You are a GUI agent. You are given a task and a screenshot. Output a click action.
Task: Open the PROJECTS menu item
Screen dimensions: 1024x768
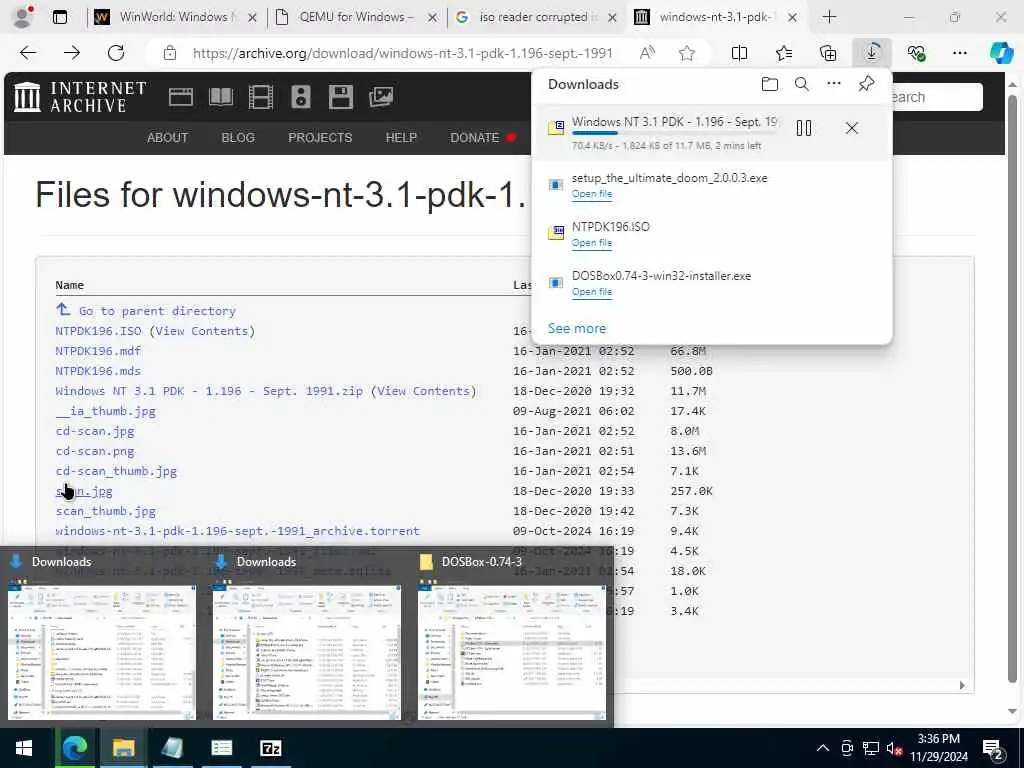(x=320, y=138)
